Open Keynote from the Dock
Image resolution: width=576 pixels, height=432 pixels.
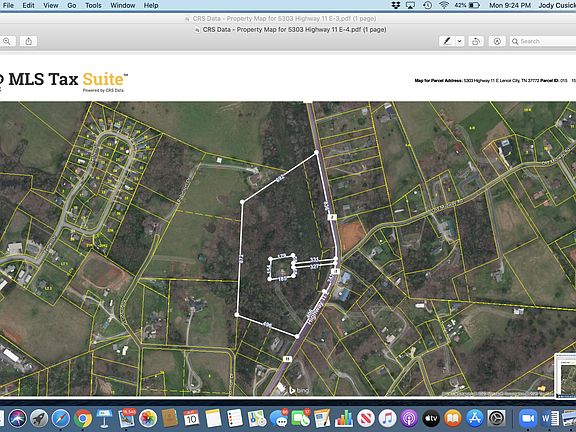(104, 418)
